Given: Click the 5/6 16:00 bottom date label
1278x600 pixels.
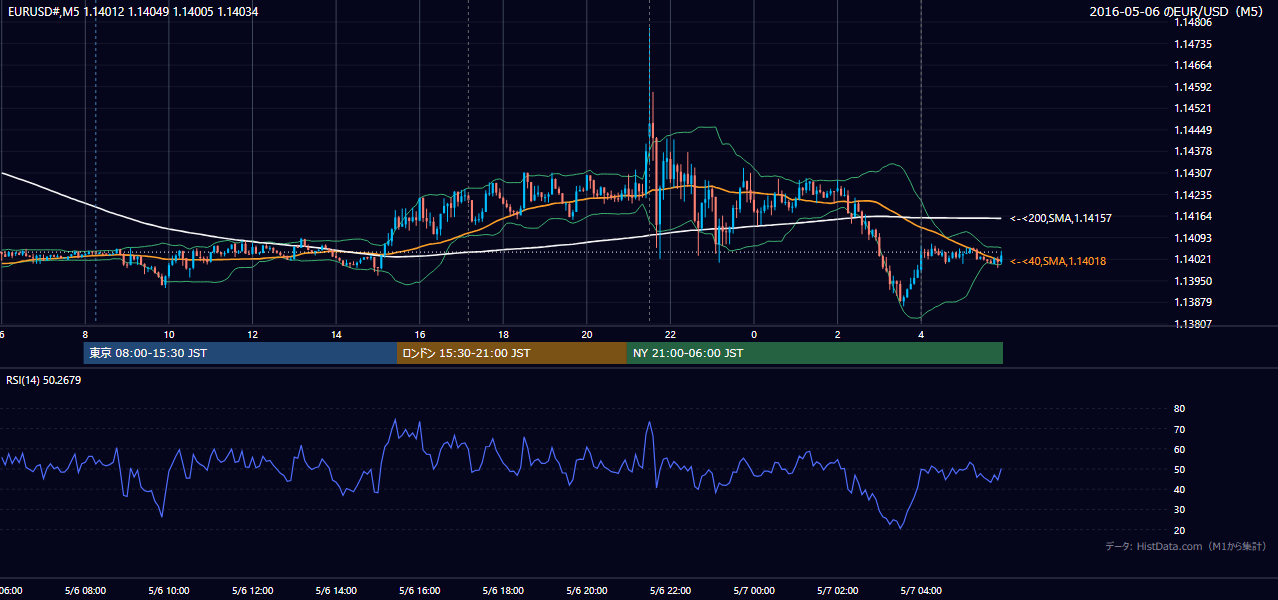Looking at the screenshot, I should coord(419,590).
